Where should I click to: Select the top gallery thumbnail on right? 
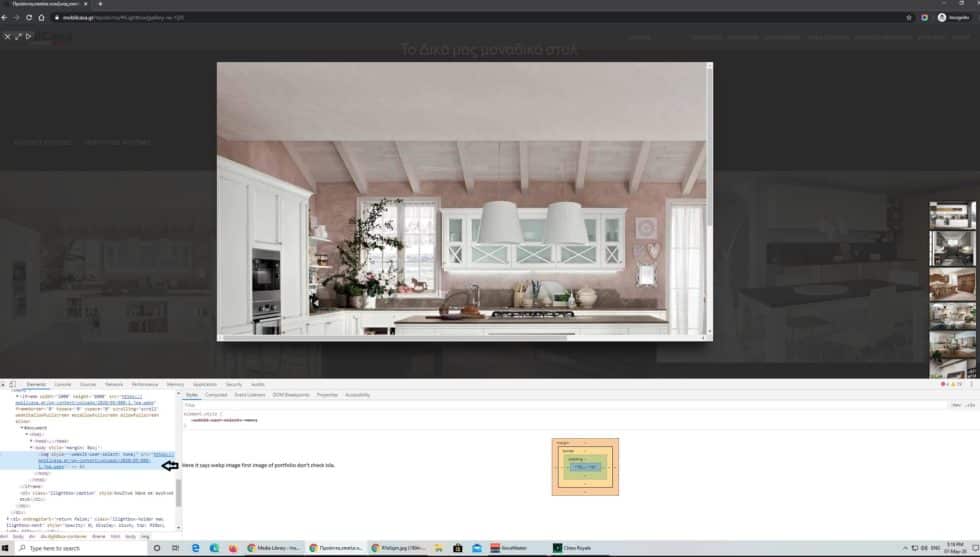click(951, 214)
